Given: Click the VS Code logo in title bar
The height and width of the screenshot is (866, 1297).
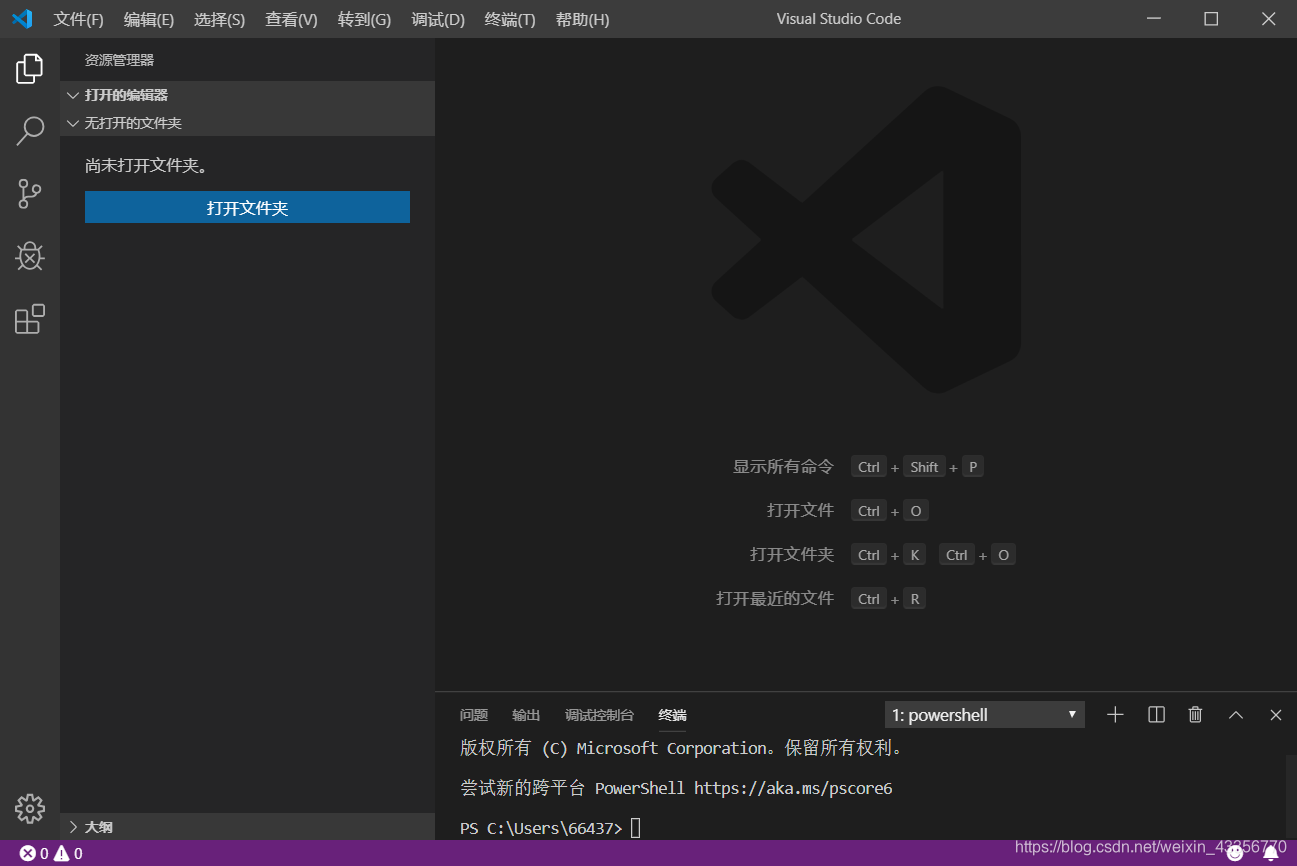Looking at the screenshot, I should [x=22, y=19].
